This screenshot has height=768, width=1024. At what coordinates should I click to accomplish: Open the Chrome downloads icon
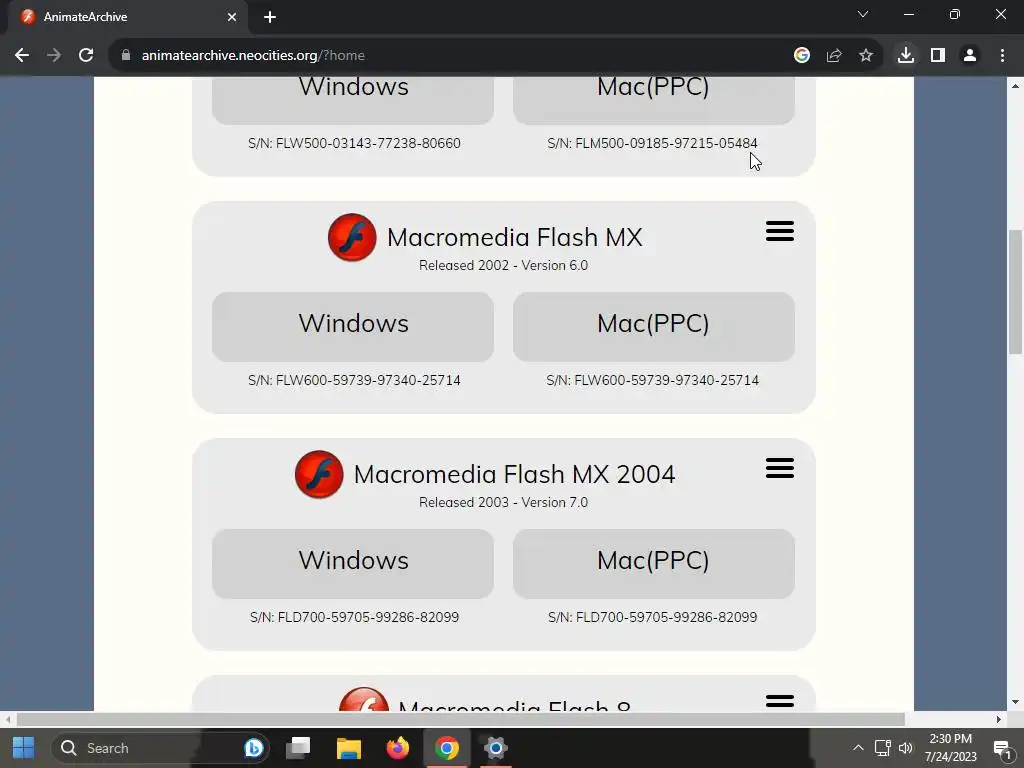point(906,56)
